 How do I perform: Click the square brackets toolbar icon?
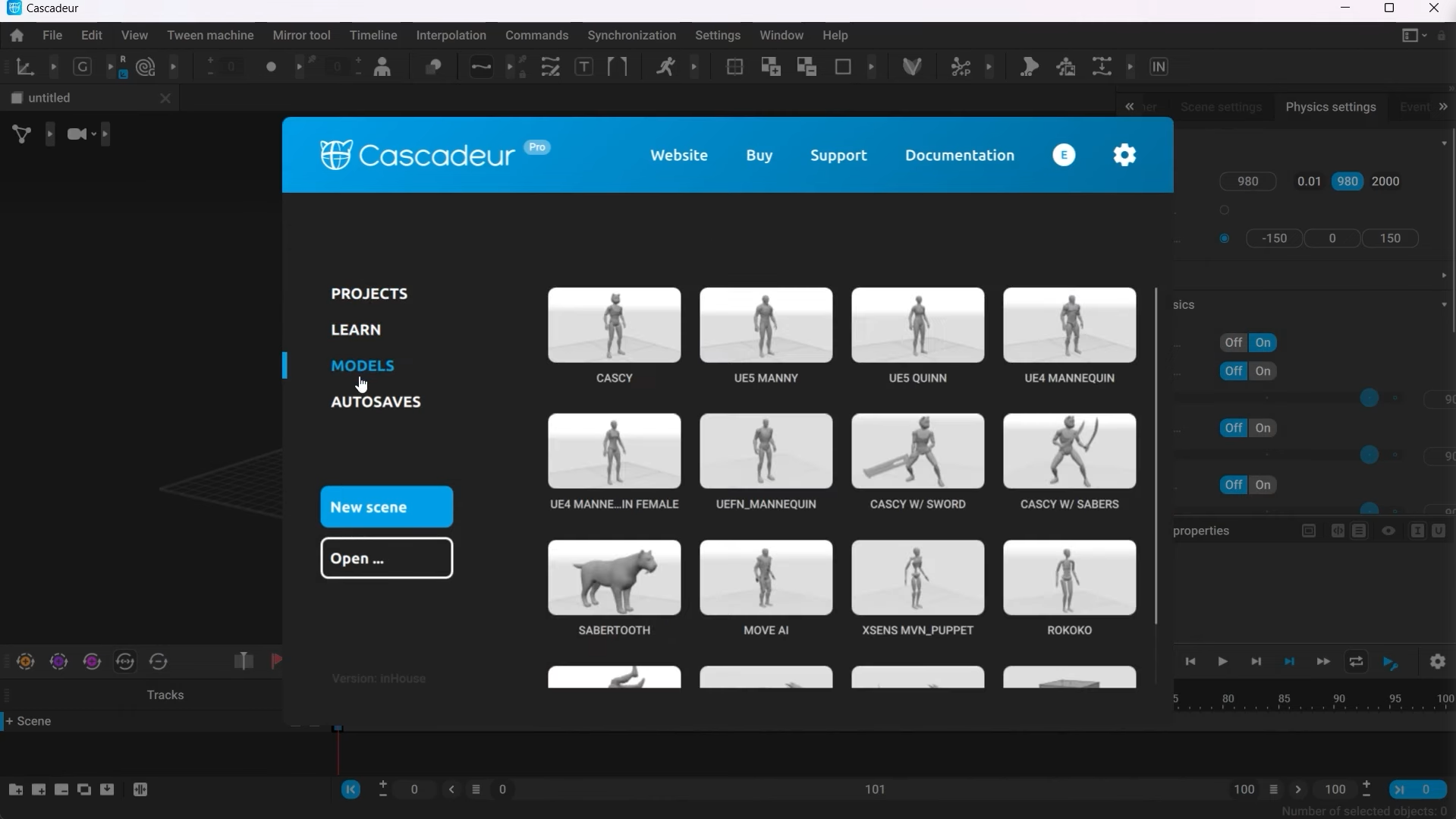pyautogui.click(x=618, y=67)
